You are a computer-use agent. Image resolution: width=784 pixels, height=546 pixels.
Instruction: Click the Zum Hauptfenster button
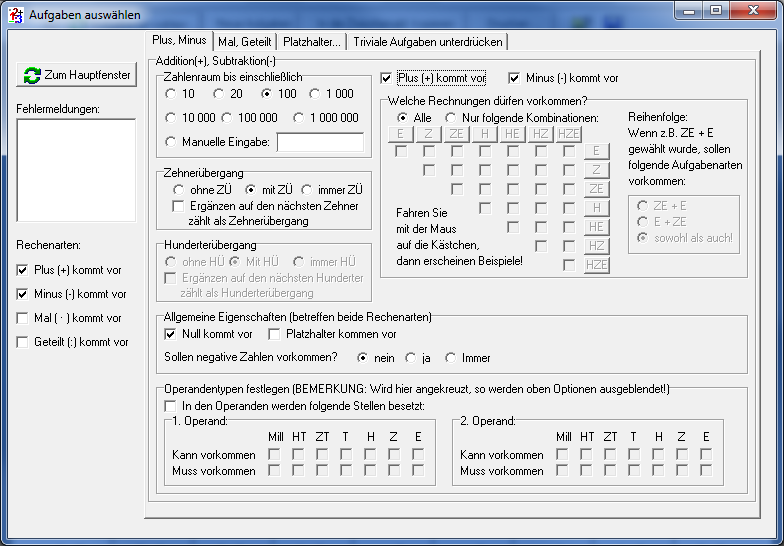point(77,75)
